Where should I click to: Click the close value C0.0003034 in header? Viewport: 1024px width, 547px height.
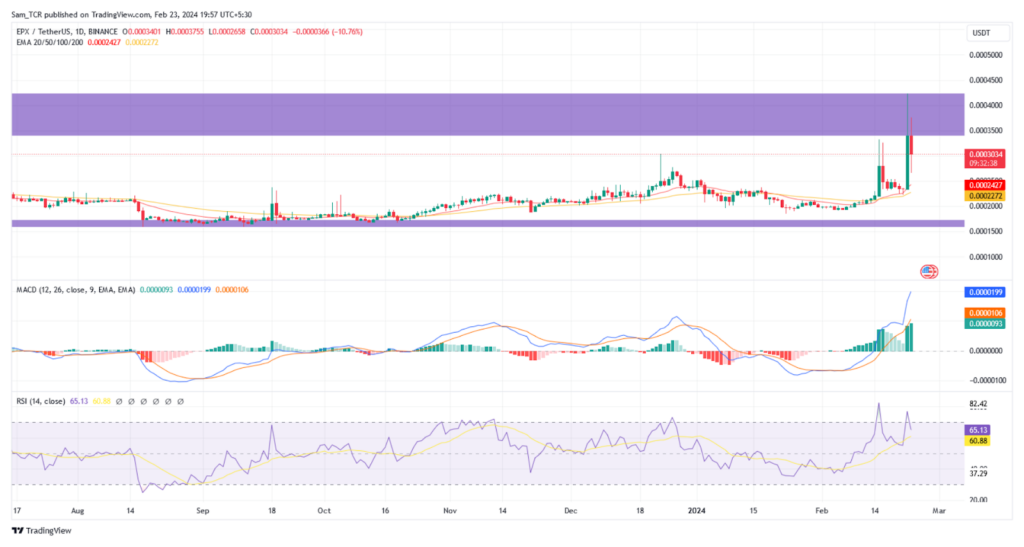point(269,31)
